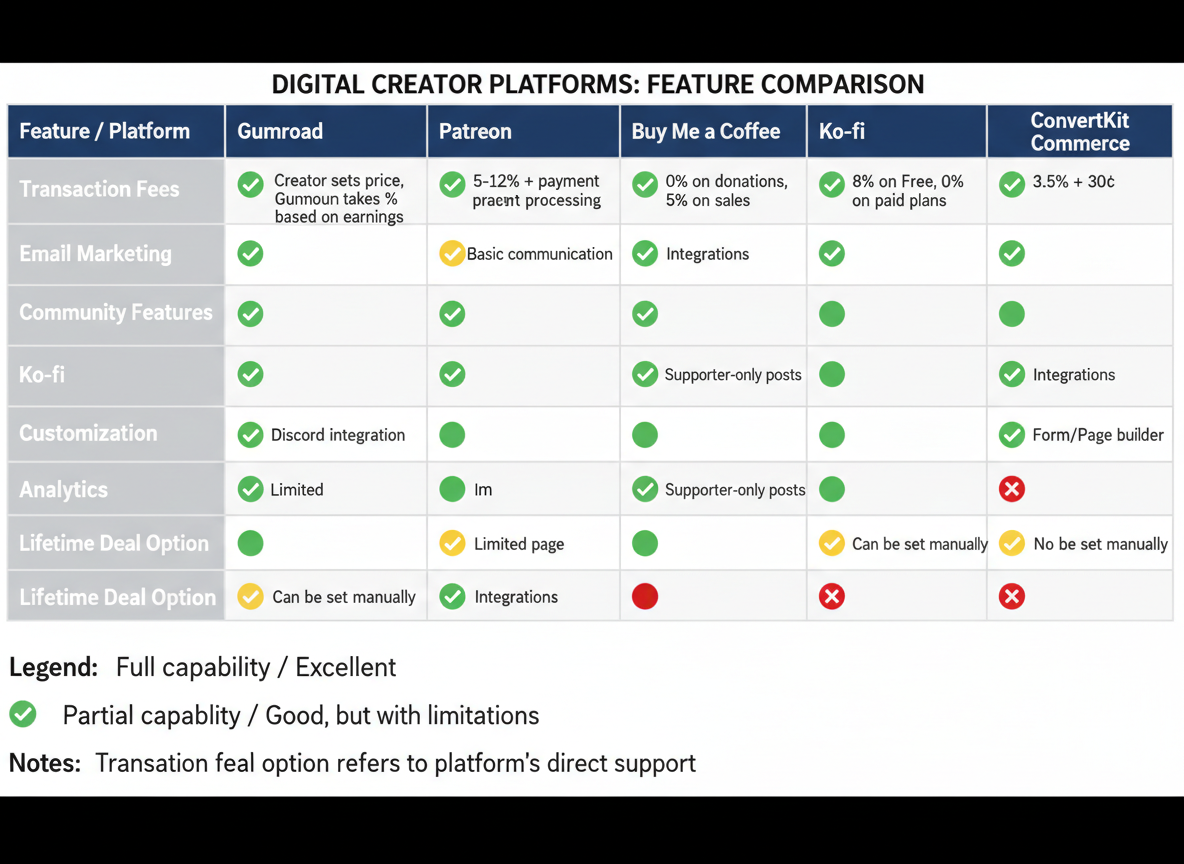Viewport: 1184px width, 864px height.
Task: Click the "Analytics" row label
Action: click(63, 489)
